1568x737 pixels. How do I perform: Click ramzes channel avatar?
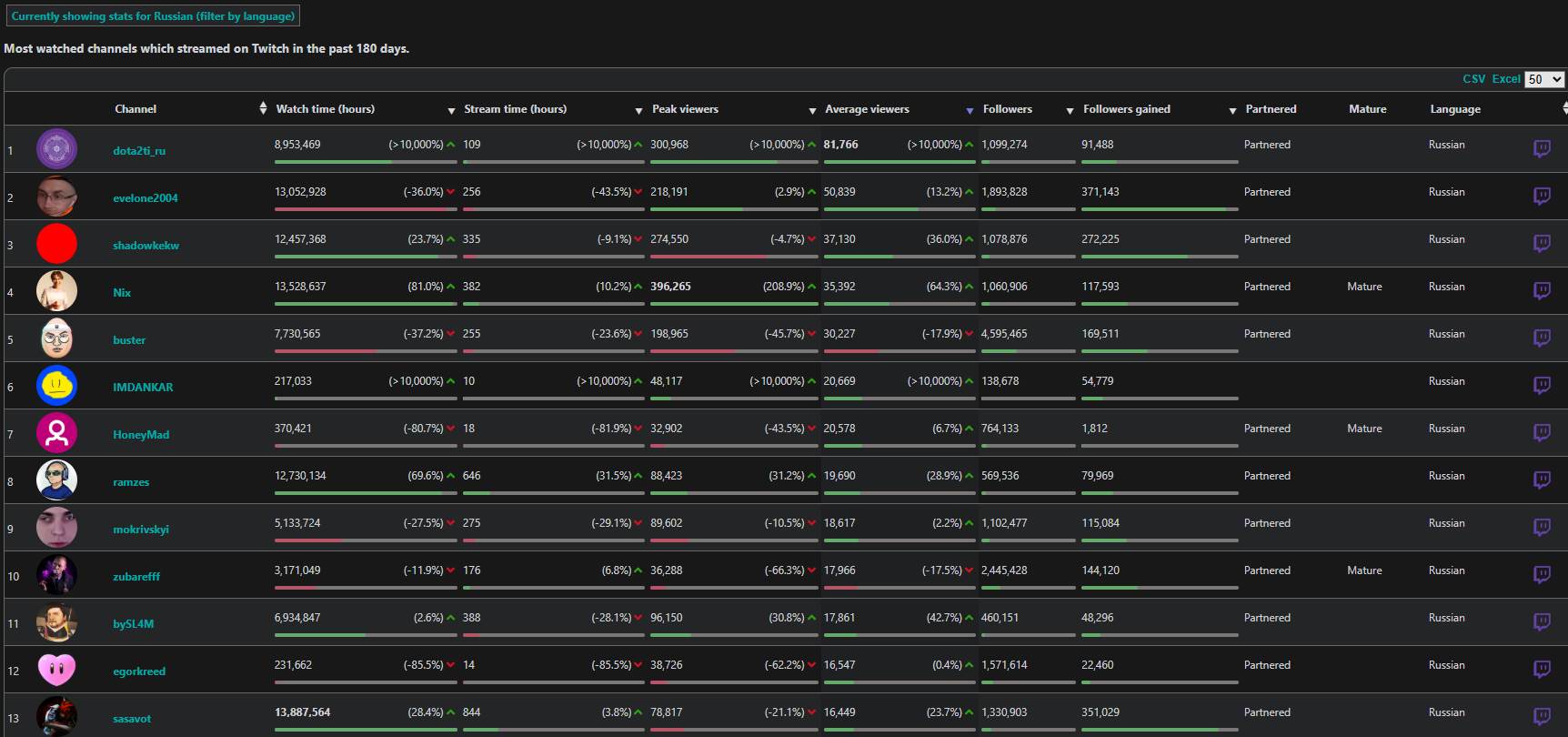click(x=56, y=480)
